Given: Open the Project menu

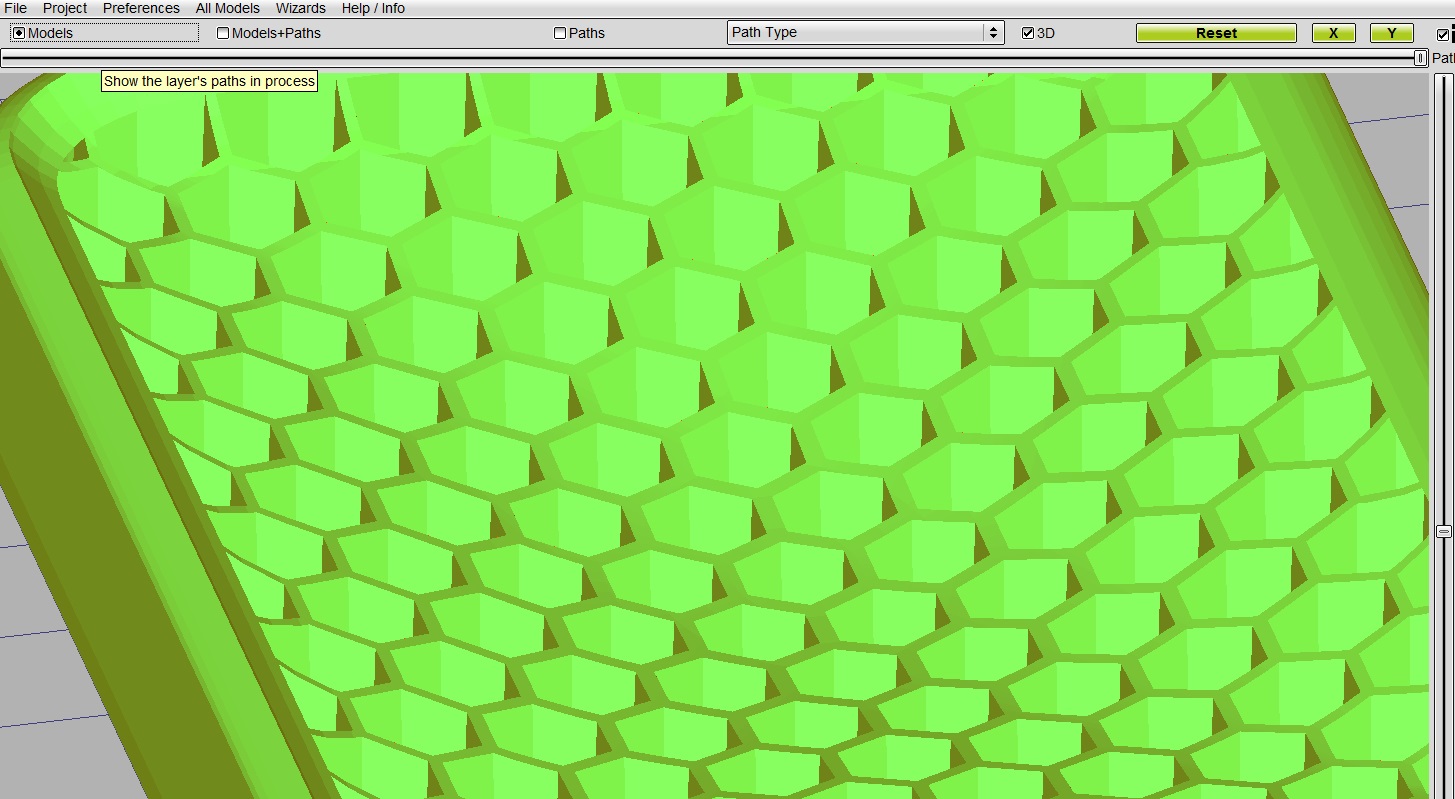Looking at the screenshot, I should 65,8.
